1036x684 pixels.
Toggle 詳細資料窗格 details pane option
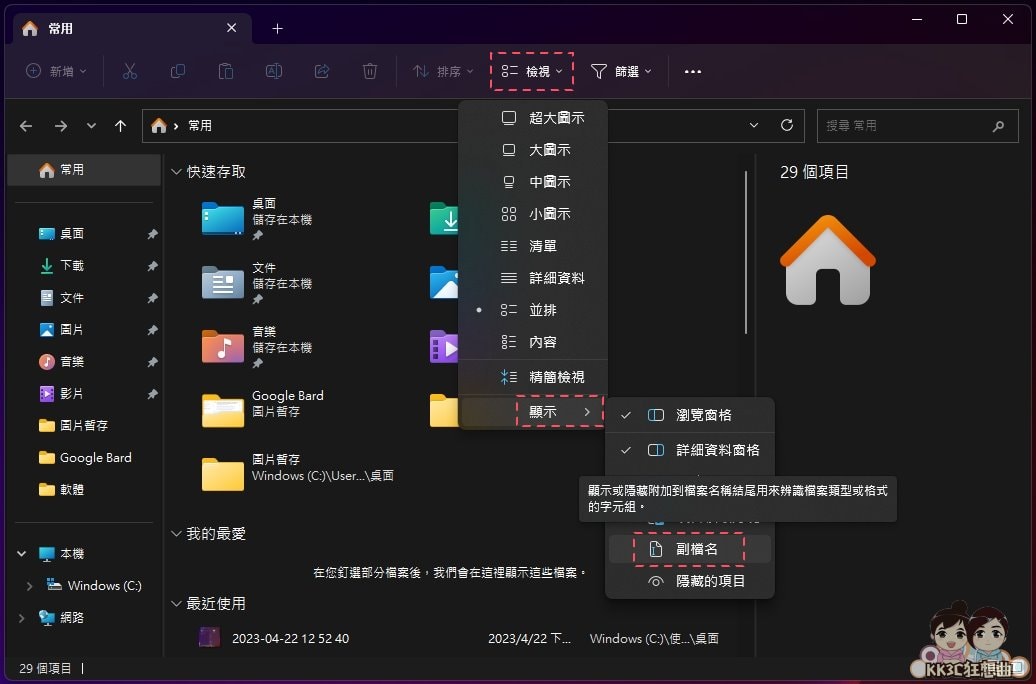click(x=689, y=450)
